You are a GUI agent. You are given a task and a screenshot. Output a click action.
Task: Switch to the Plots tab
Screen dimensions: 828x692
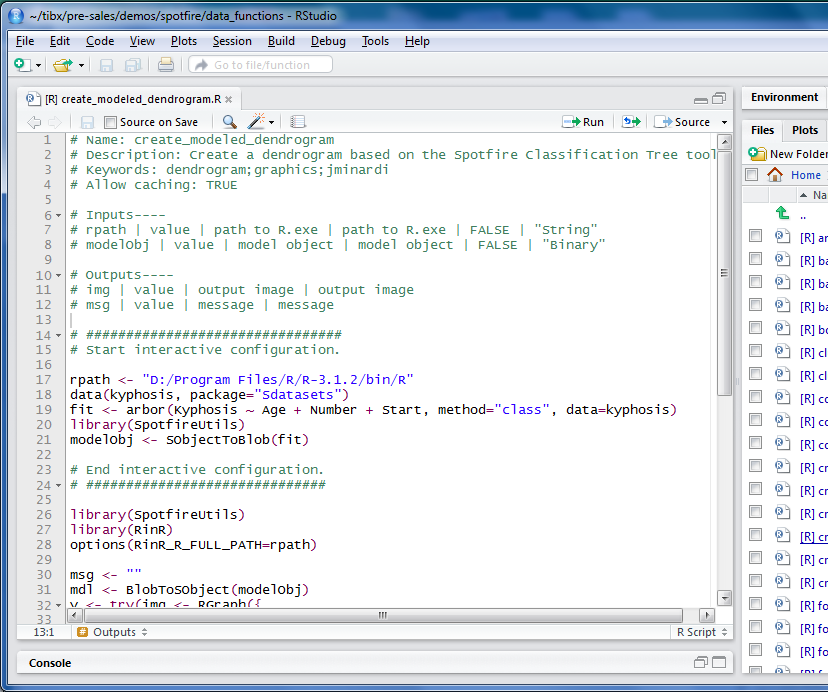tap(805, 129)
